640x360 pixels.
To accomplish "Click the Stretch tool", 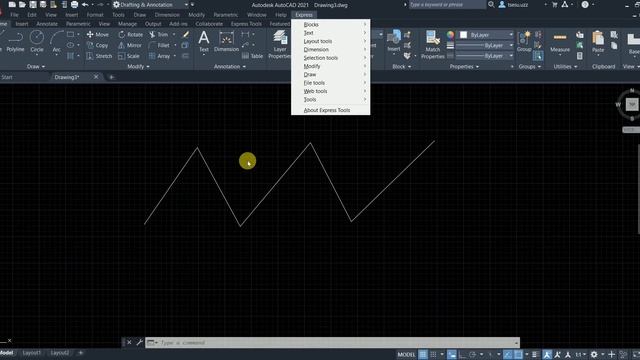I will [99, 56].
